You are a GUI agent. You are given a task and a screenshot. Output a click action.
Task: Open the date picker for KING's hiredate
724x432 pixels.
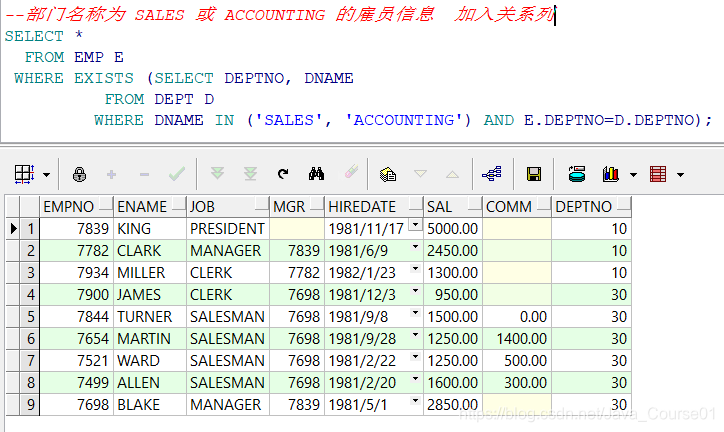[416, 225]
